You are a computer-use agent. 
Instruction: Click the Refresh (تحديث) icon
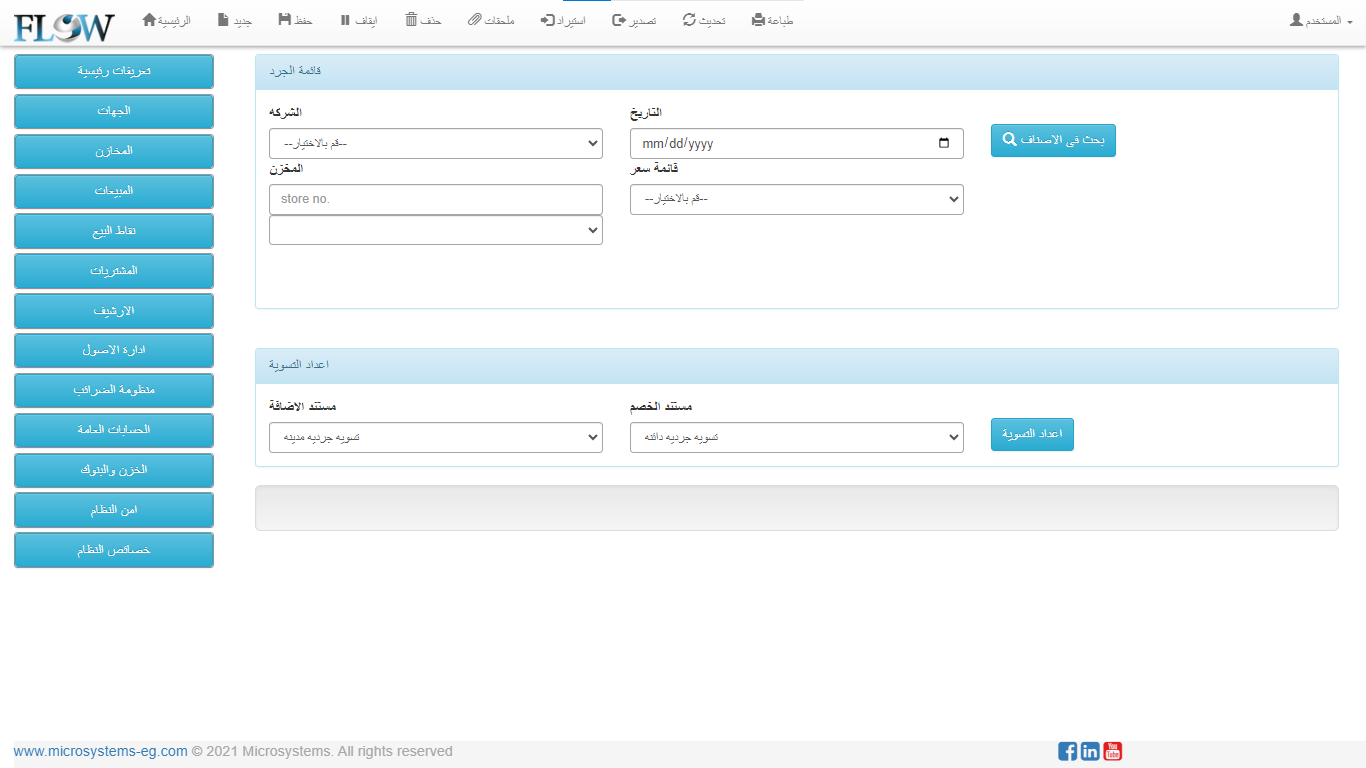point(689,20)
